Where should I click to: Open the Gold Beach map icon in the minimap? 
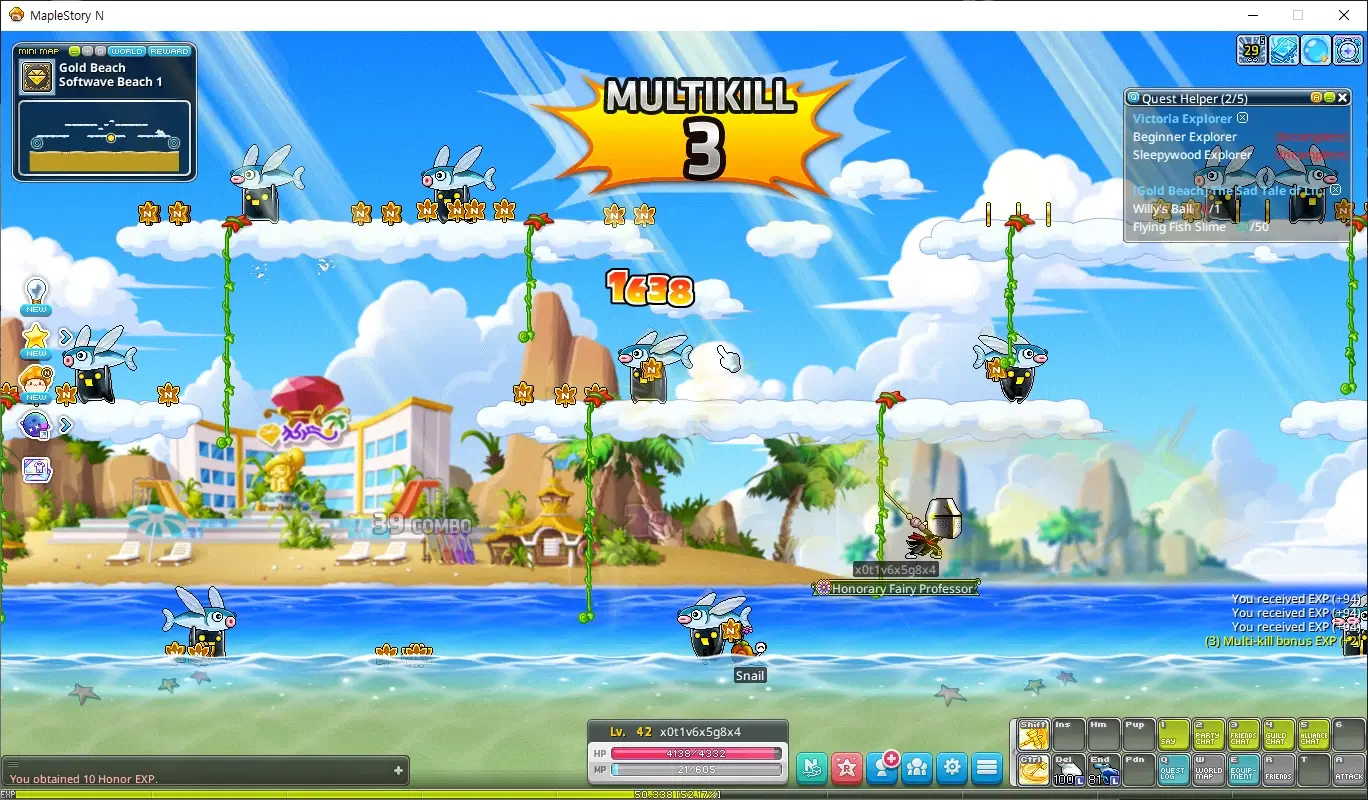(37, 77)
